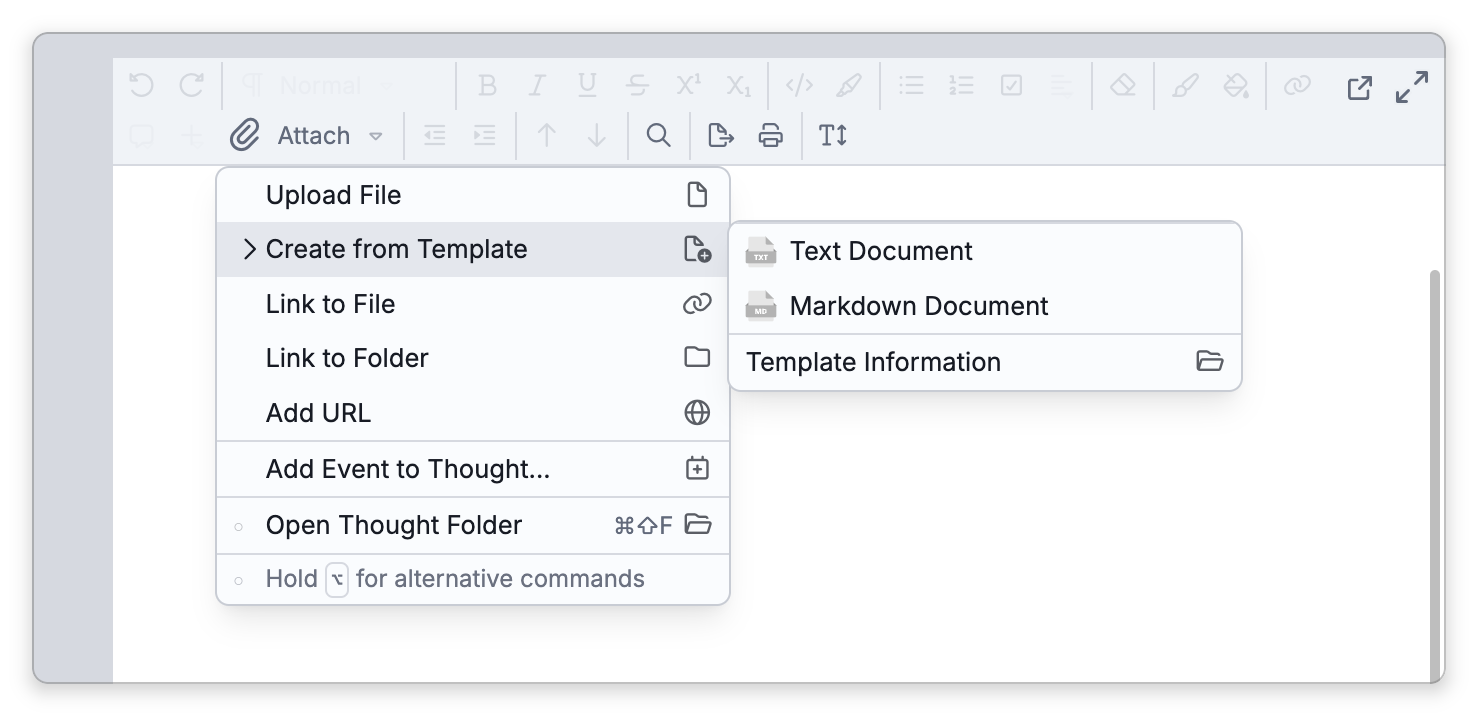Click the export document icon
Screen dimensions: 1478x716
720,135
